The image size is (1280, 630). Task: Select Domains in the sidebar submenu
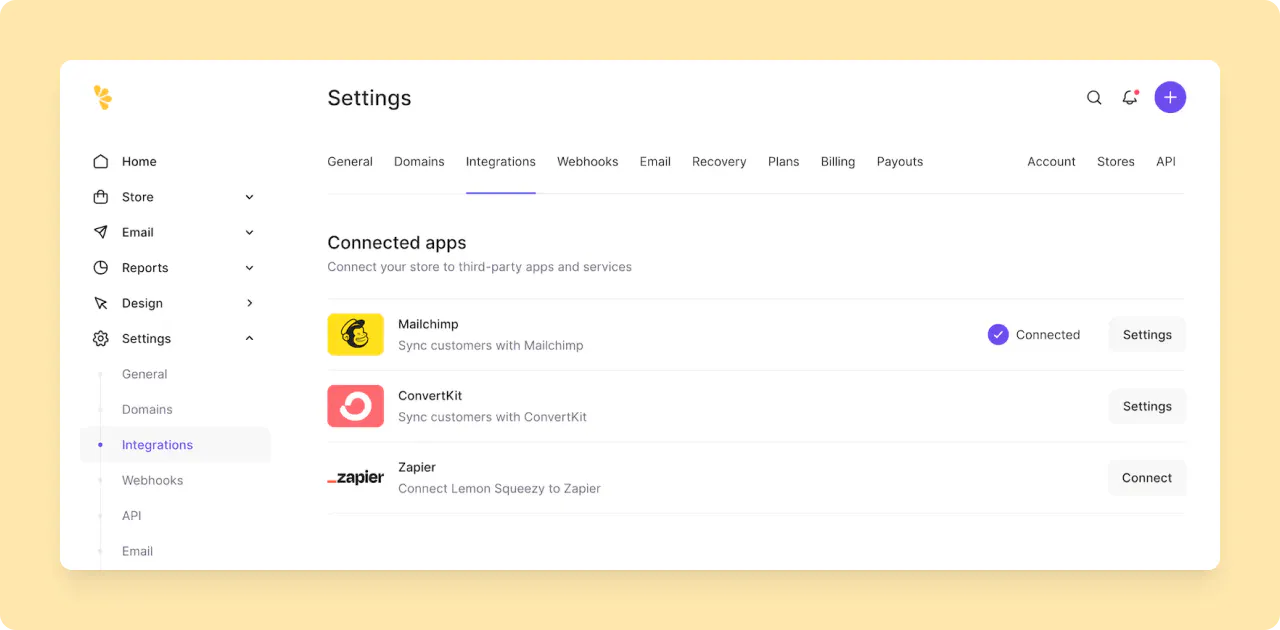[147, 409]
